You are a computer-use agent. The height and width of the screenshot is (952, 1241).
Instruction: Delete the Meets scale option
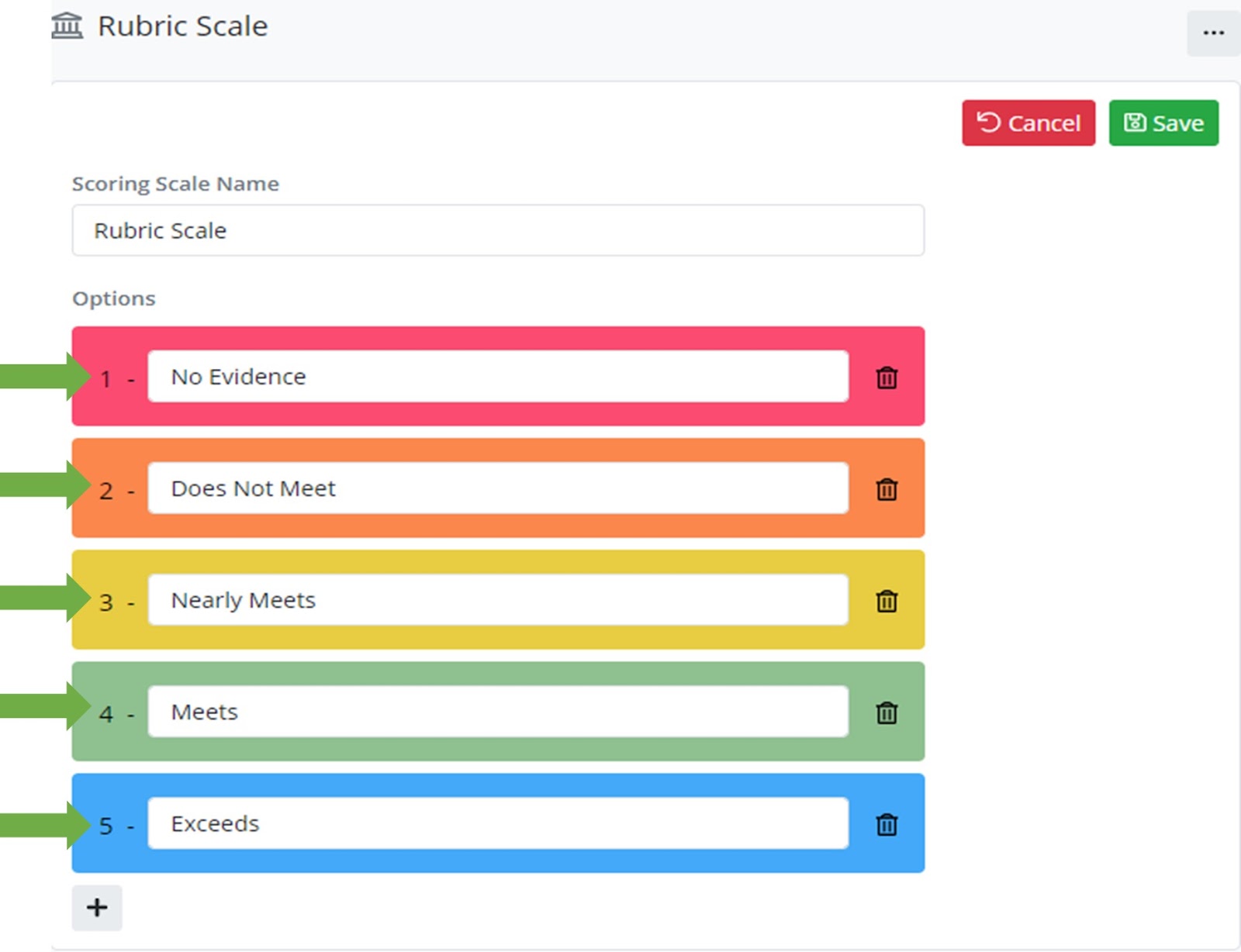point(887,712)
